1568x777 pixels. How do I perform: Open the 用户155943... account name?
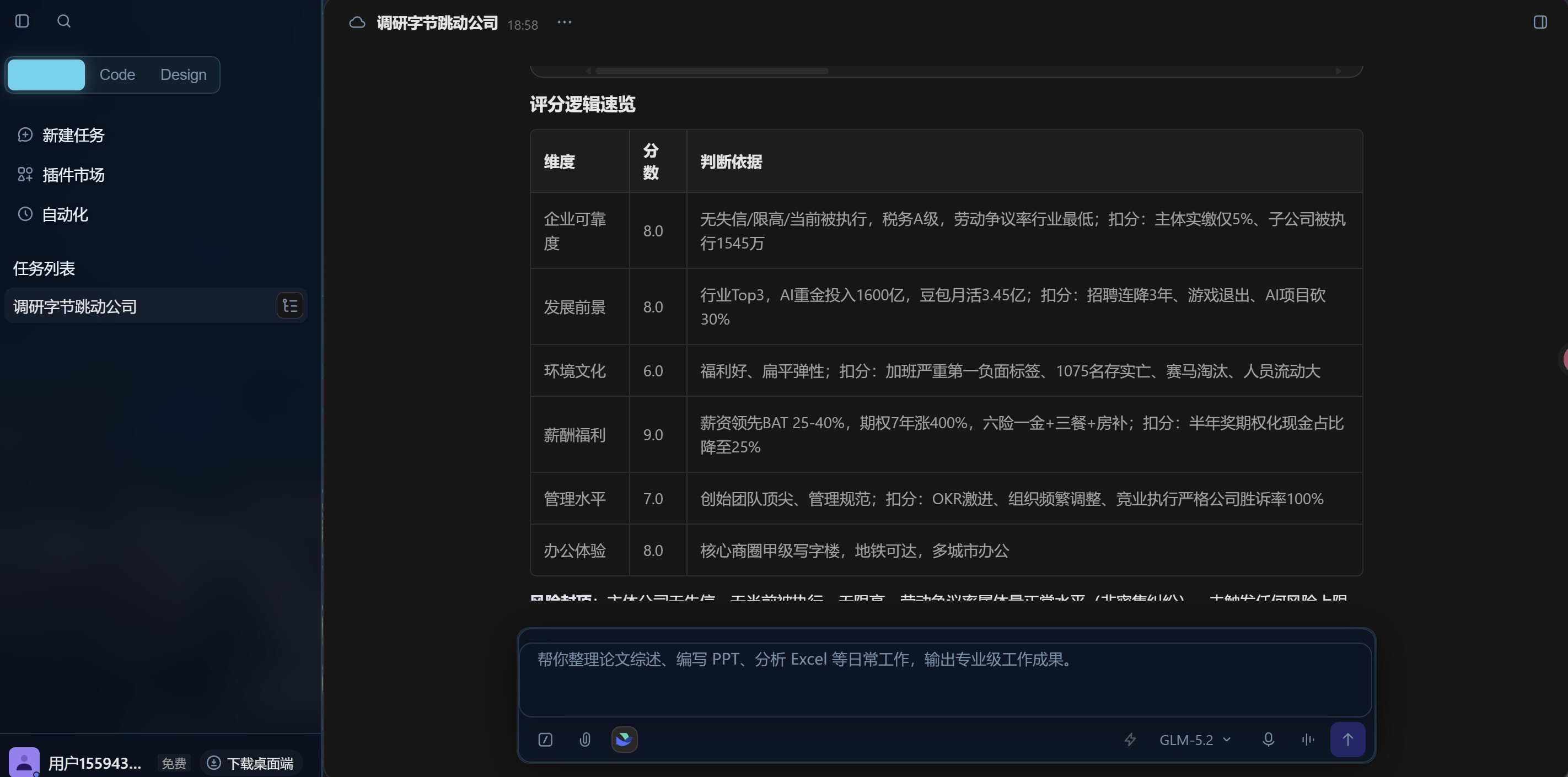point(95,763)
